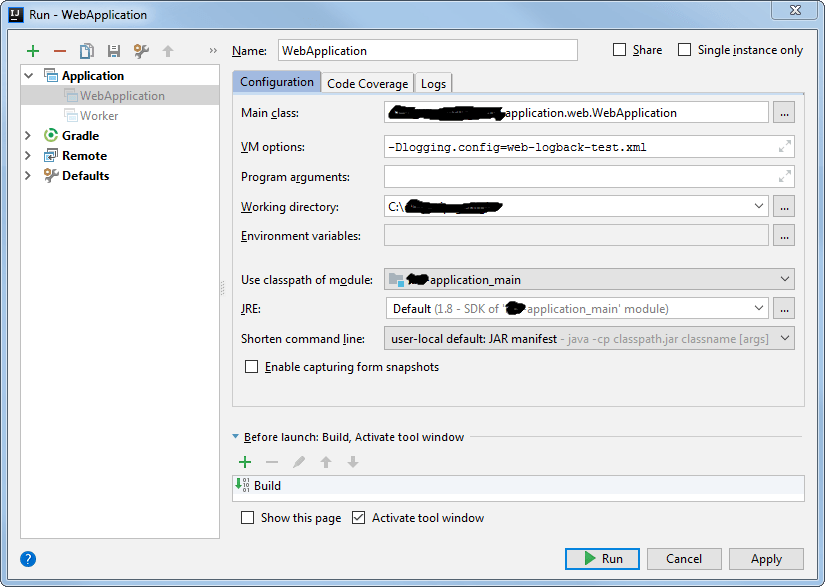Remove selected configuration with red minus

tap(60, 51)
